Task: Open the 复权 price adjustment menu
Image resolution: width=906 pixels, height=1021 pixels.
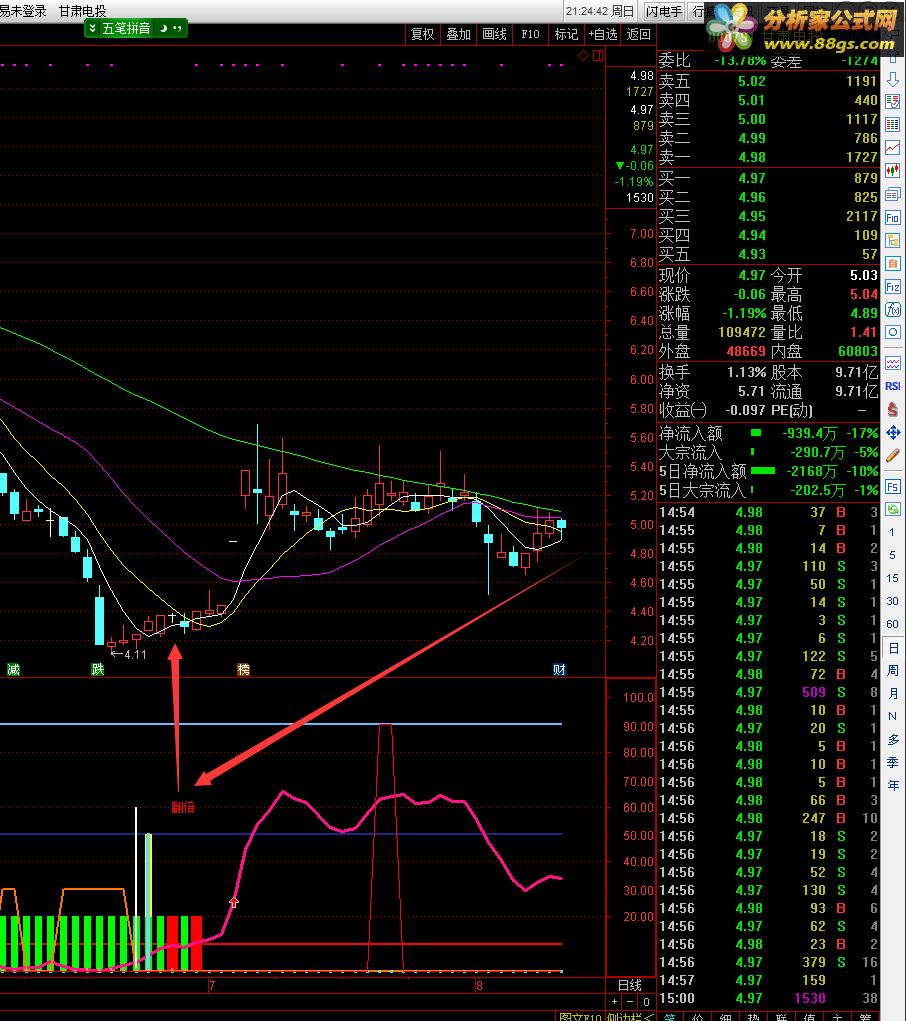Action: pos(422,35)
